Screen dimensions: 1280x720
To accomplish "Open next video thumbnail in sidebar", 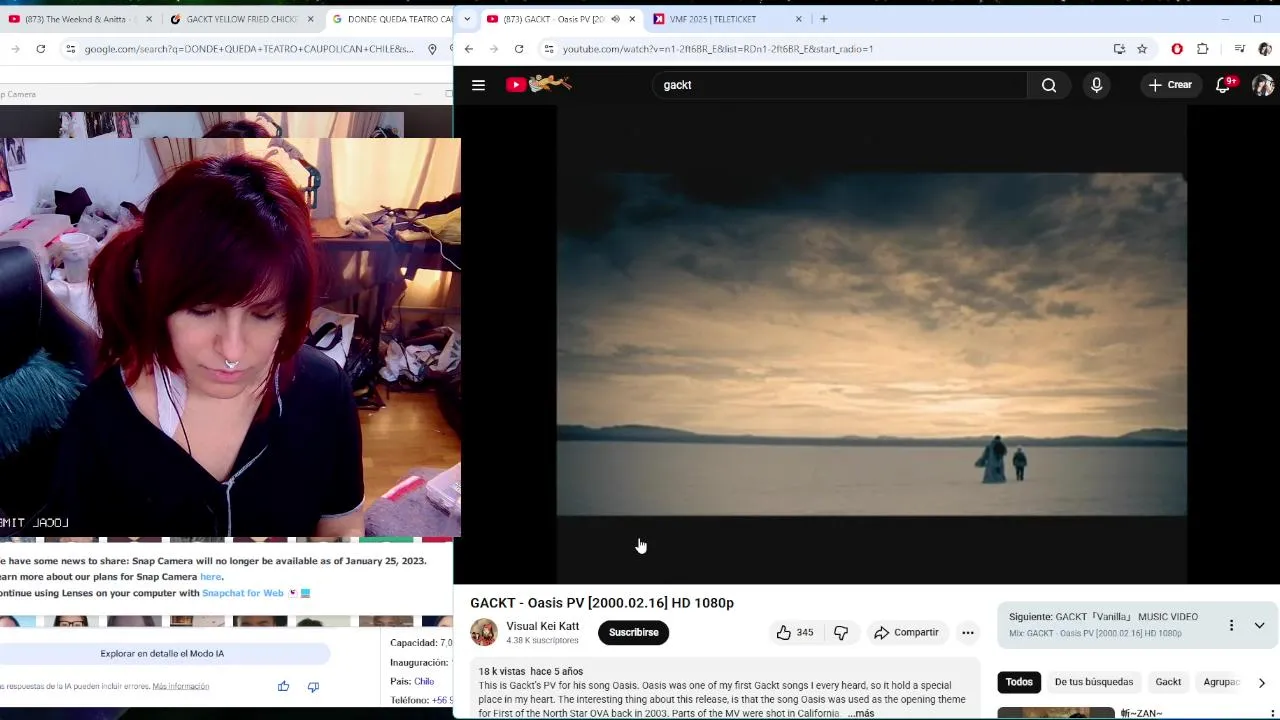I will click(x=1055, y=713).
